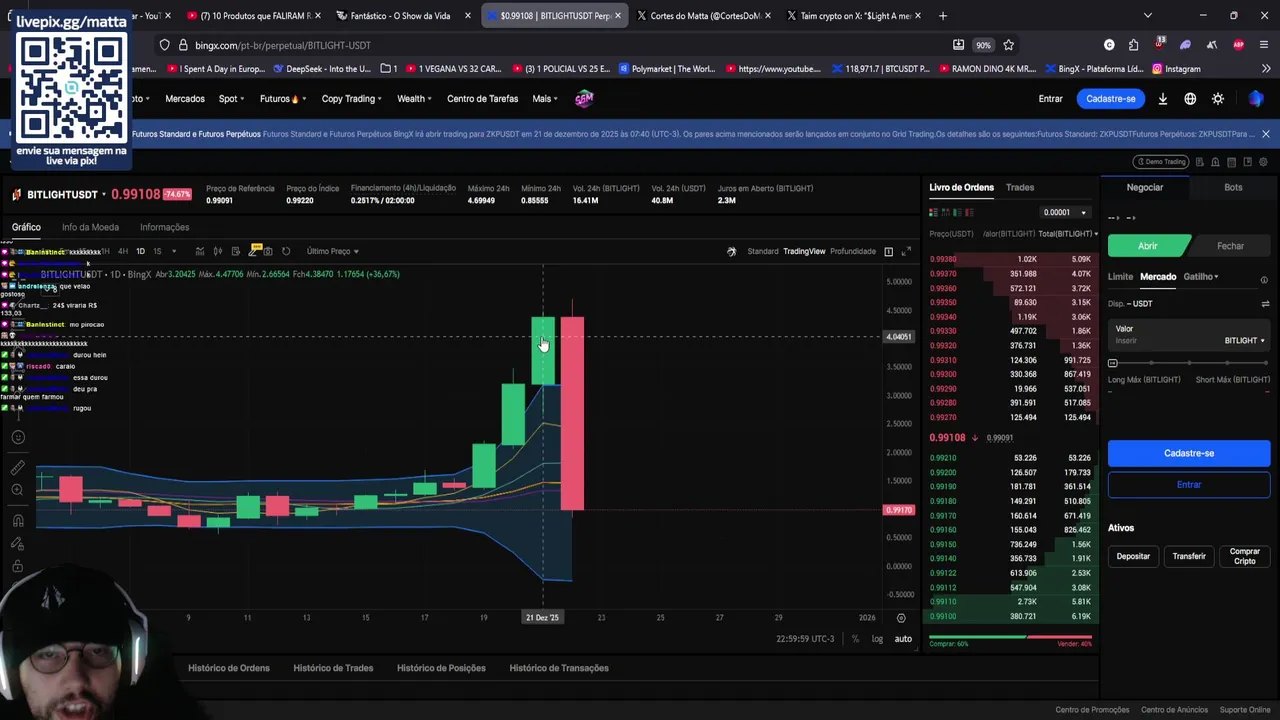Switch to the Trades tab
The height and width of the screenshot is (720, 1280).
pyautogui.click(x=1020, y=188)
